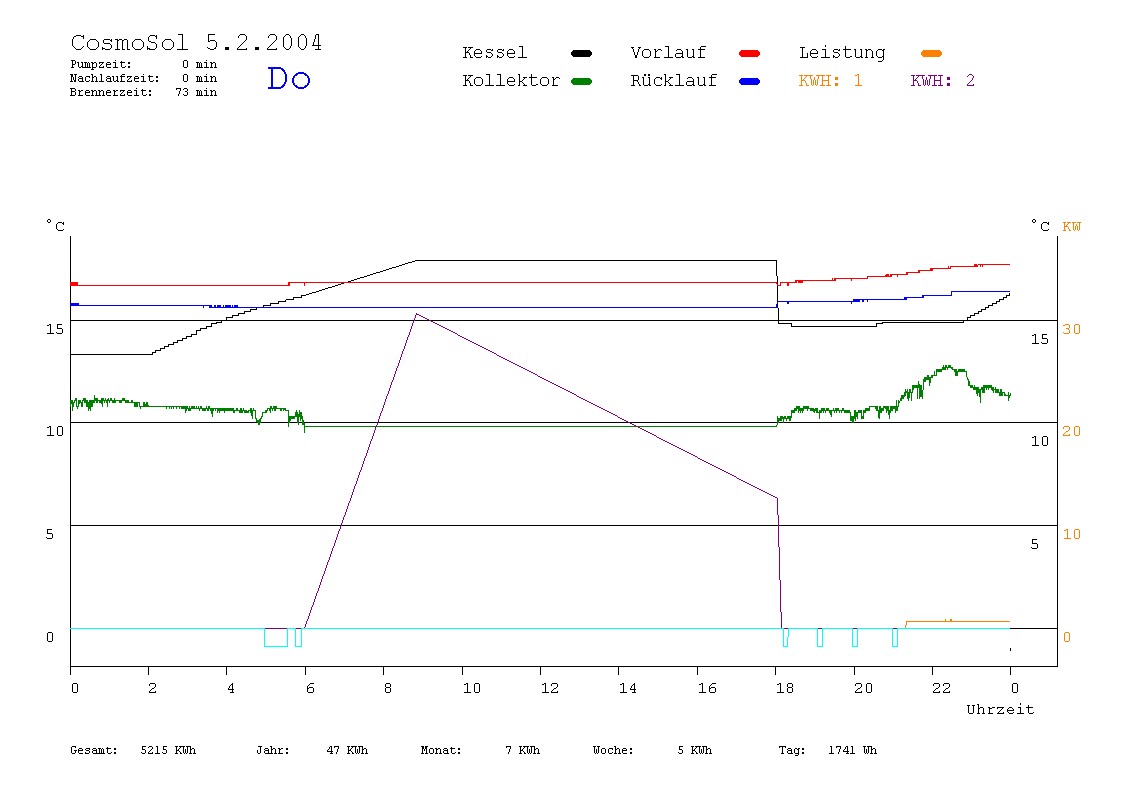This screenshot has width=1148, height=812.
Task: Select hour label "22" on the time axis
Action: click(942, 688)
